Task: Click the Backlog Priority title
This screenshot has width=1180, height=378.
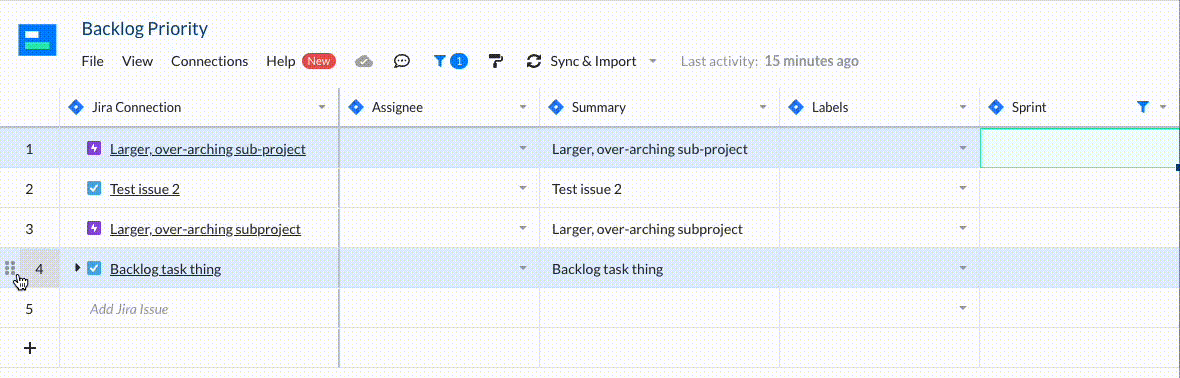Action: [144, 29]
